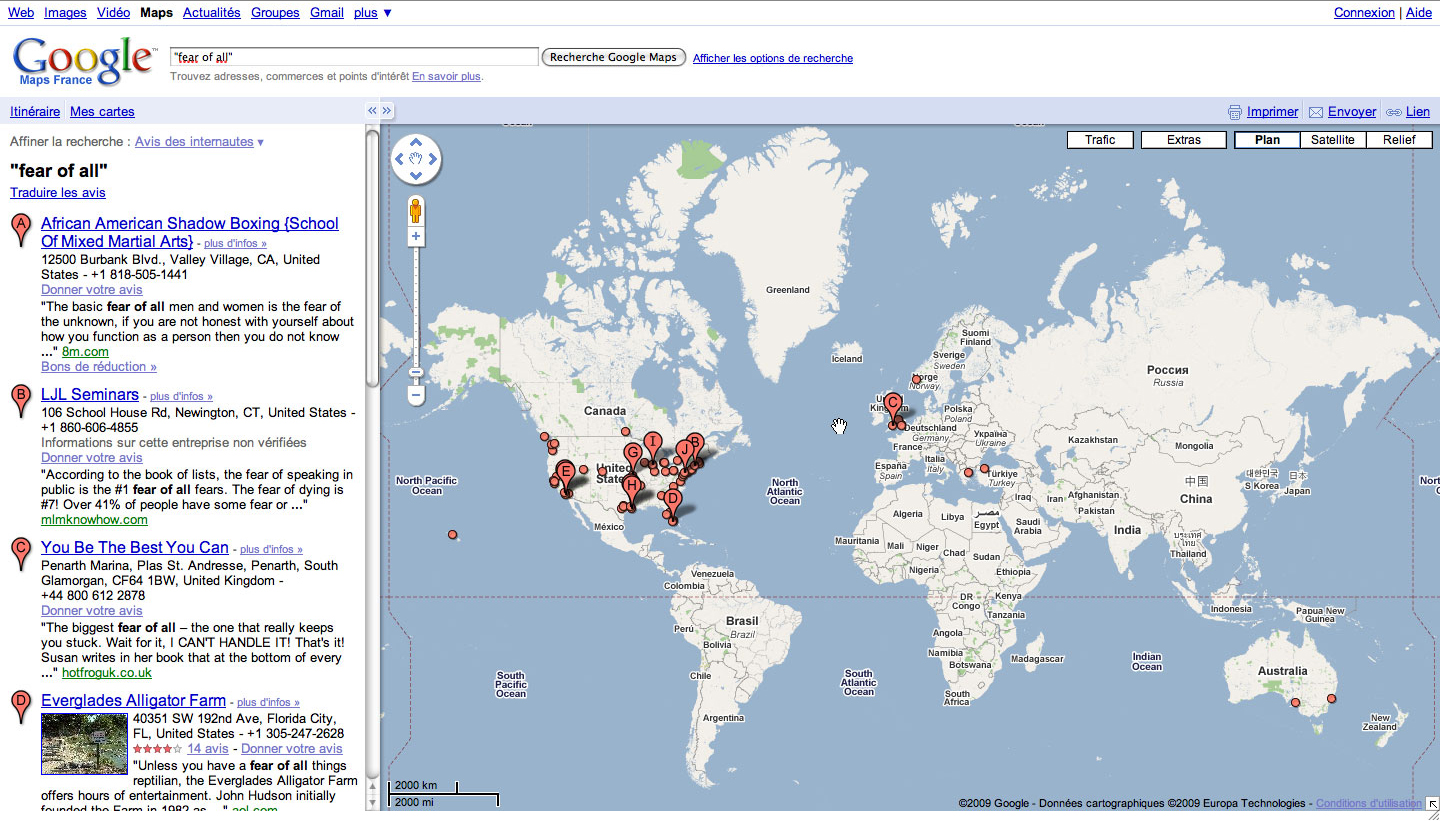Pan the map right with the arrow
The height and width of the screenshot is (821, 1440).
click(432, 159)
